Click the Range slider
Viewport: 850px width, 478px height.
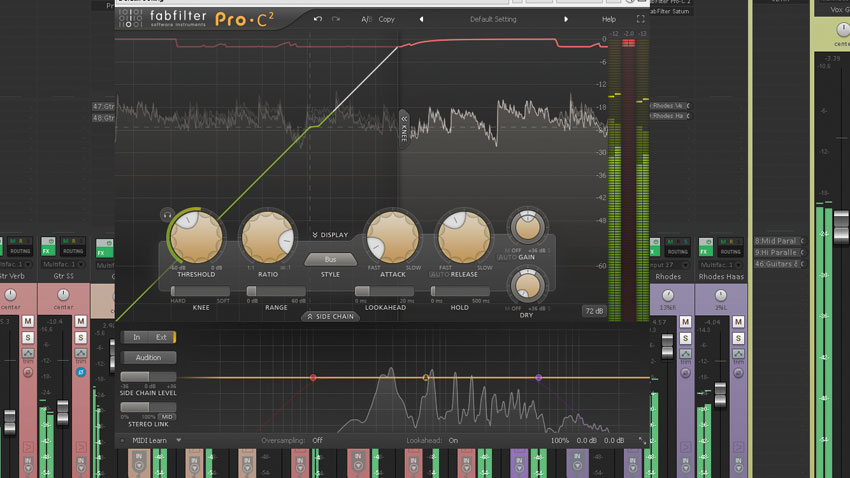pyautogui.click(x=276, y=292)
